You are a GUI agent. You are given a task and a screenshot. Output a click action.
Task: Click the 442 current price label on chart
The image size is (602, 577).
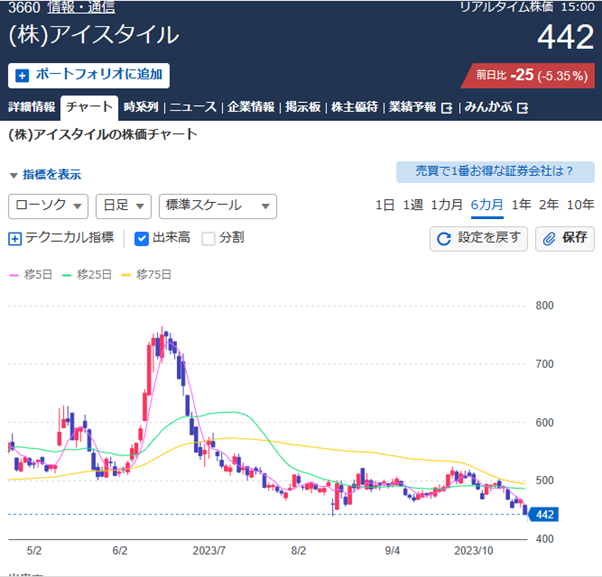pos(544,514)
